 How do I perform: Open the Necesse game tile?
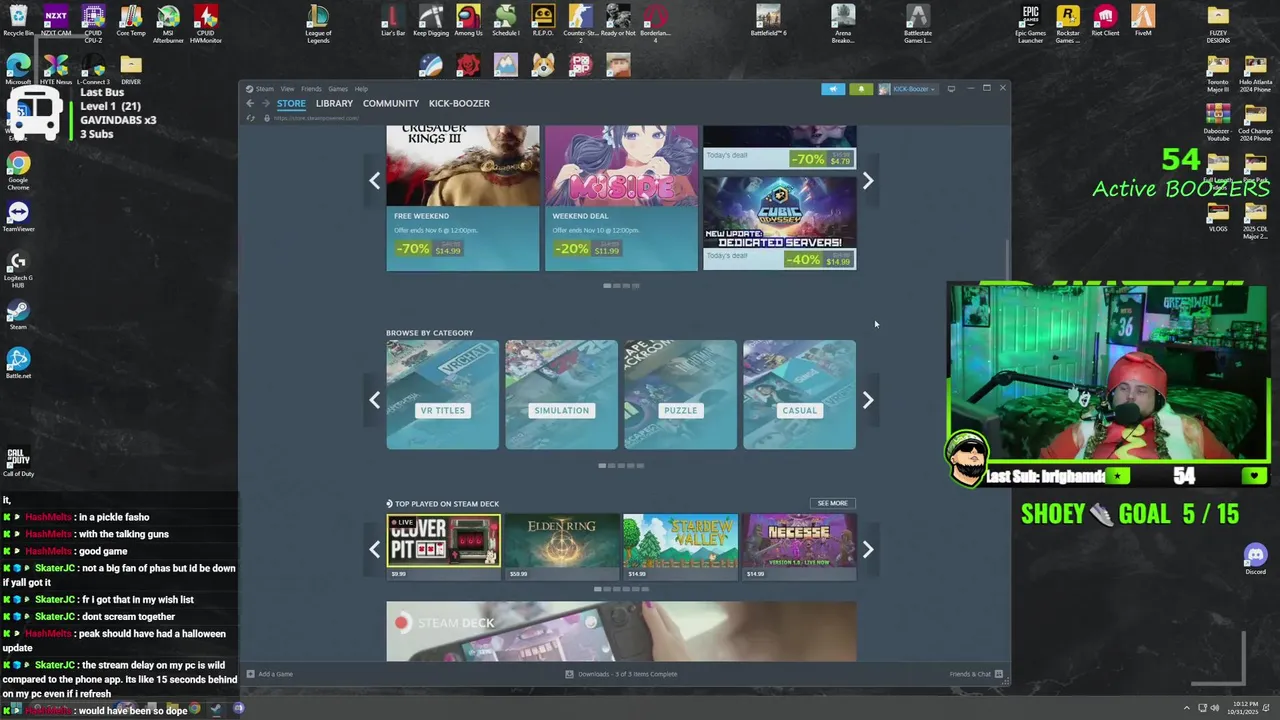[799, 547]
